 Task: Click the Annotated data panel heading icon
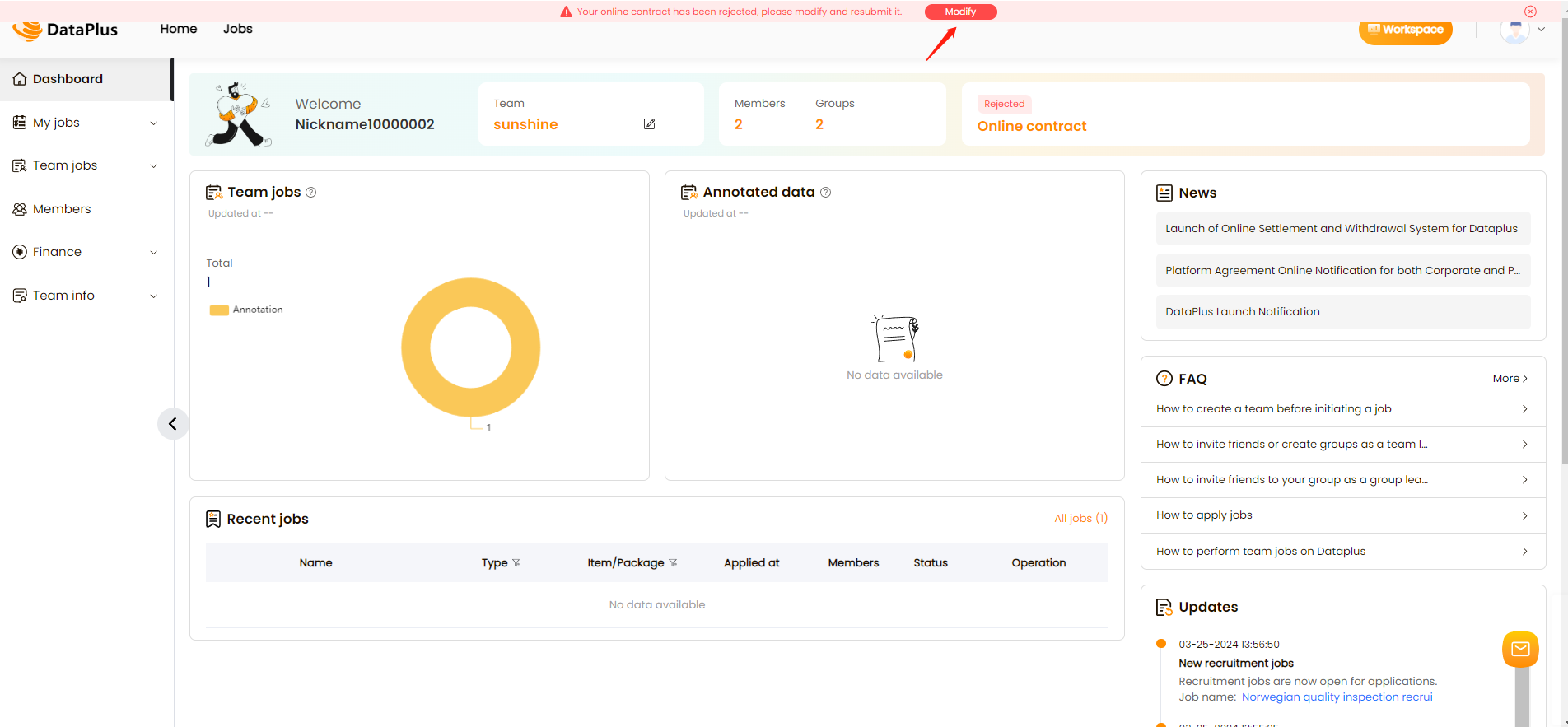(688, 193)
